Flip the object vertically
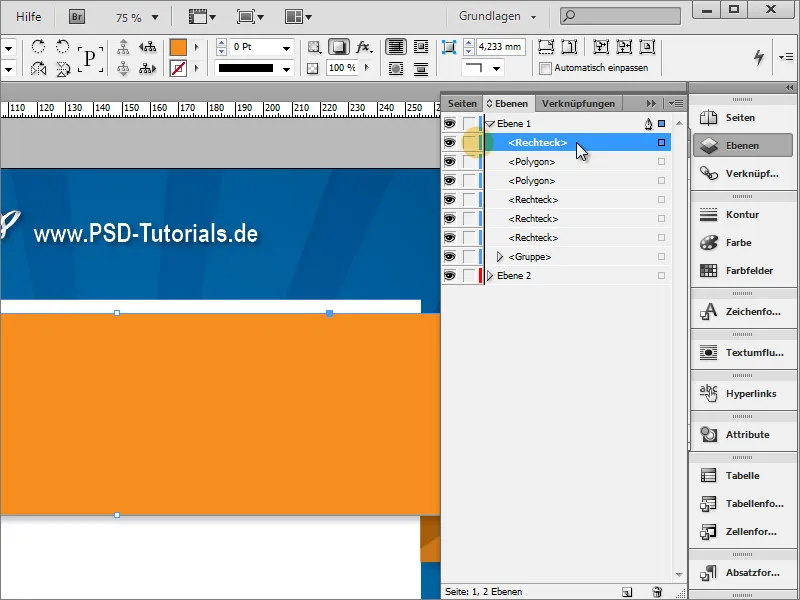Image resolution: width=800 pixels, height=600 pixels. [63, 68]
